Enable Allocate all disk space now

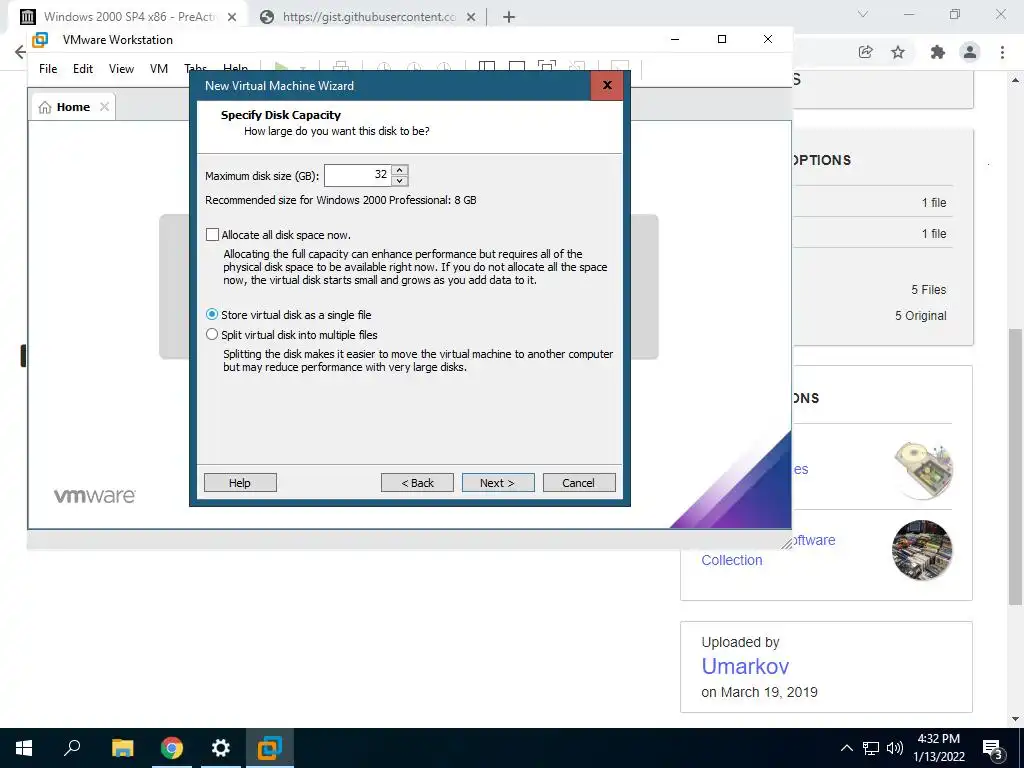pyautogui.click(x=212, y=234)
